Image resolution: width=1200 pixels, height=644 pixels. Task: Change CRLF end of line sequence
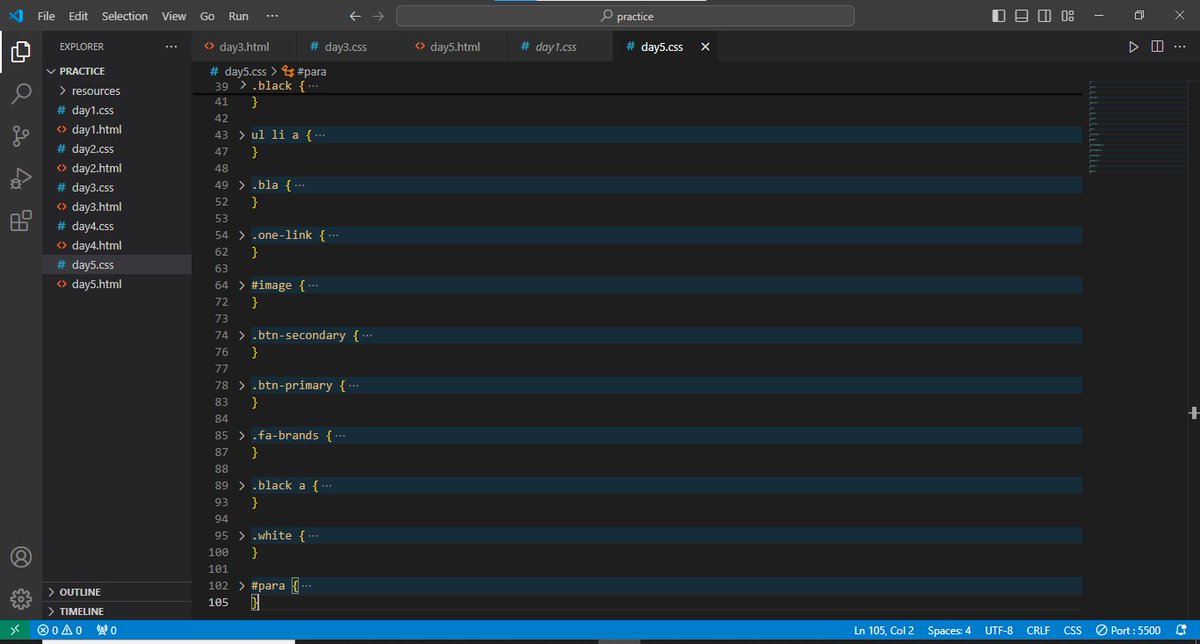[x=1037, y=631]
